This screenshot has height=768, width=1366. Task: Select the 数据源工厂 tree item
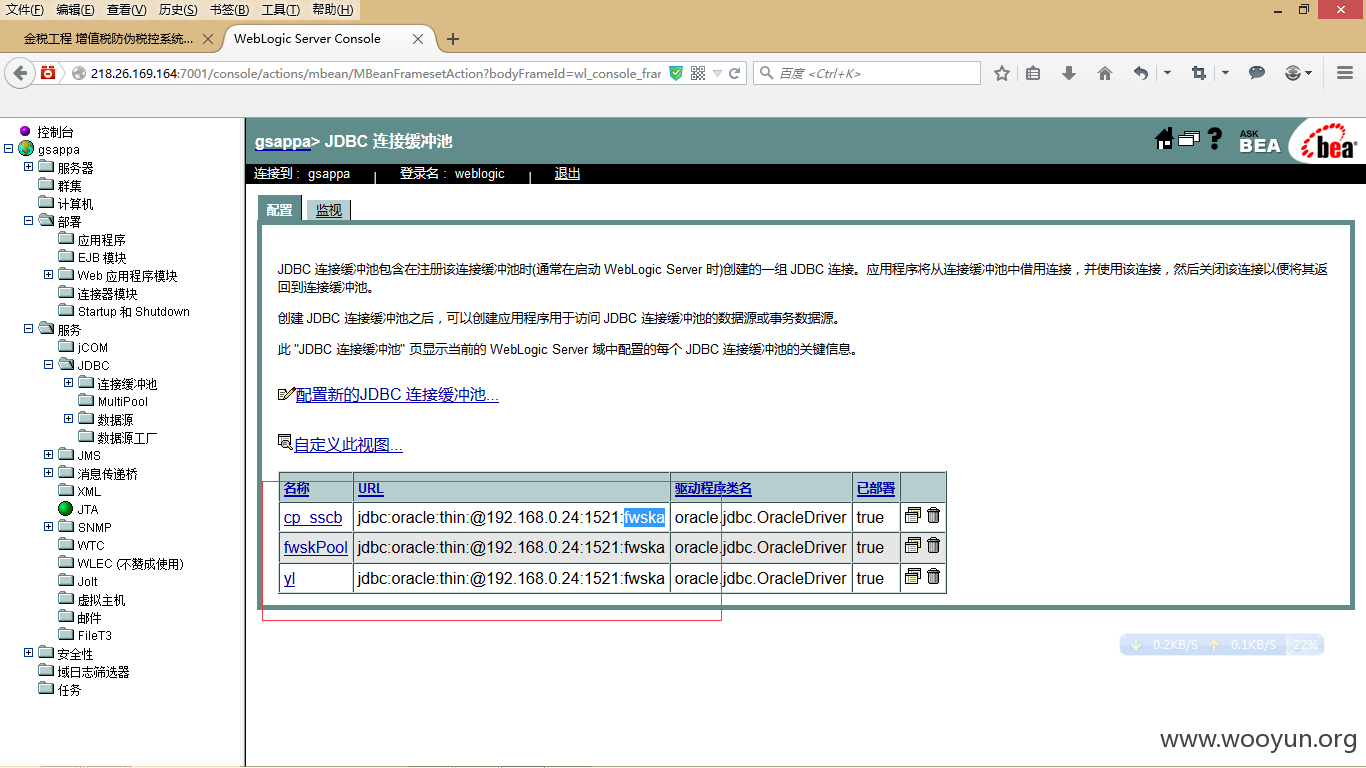[127, 437]
